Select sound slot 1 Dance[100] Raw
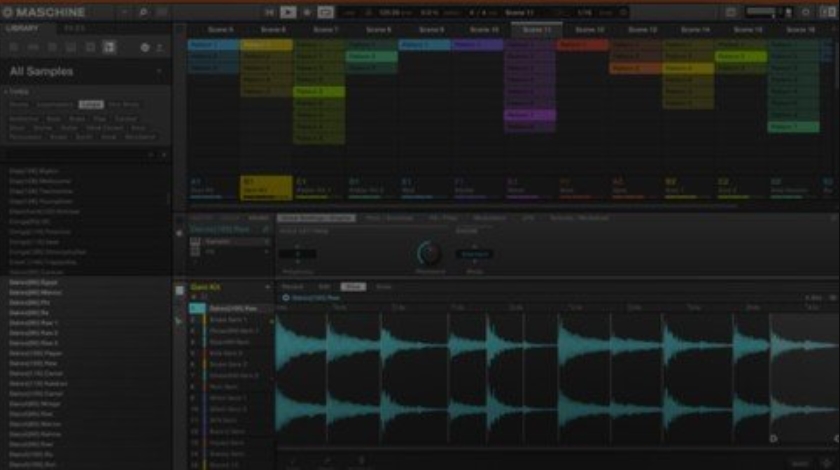The width and height of the screenshot is (840, 470). pyautogui.click(x=231, y=309)
